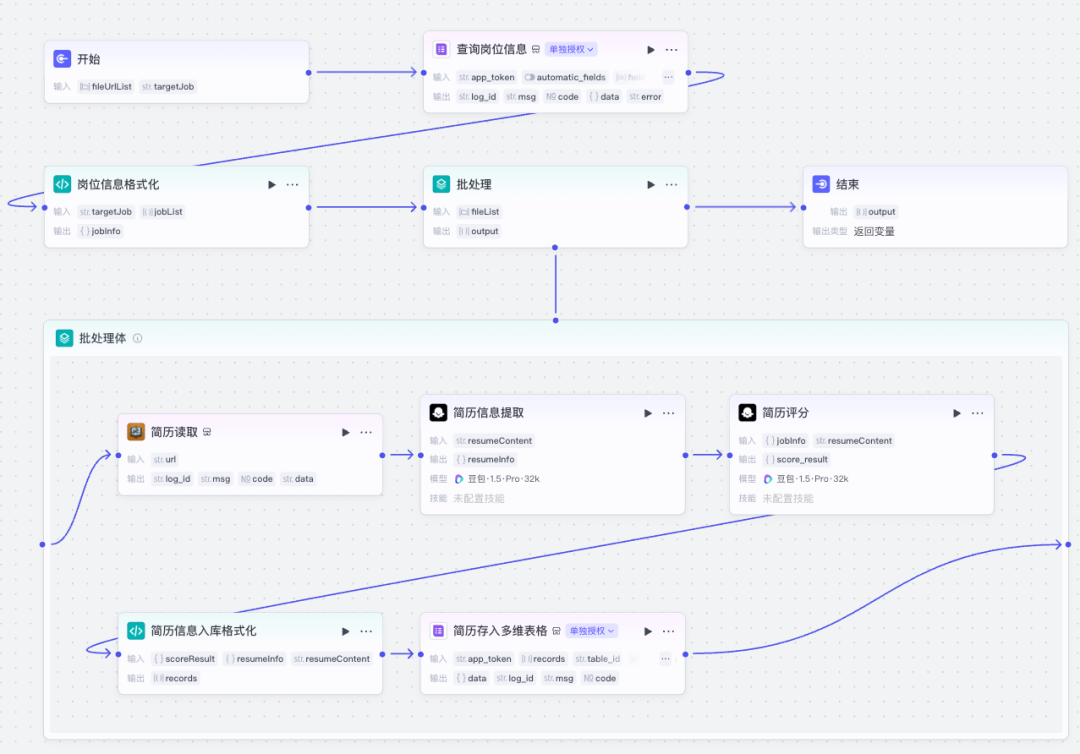Image resolution: width=1080 pixels, height=754 pixels.
Task: Run the 简历信息提取 node
Action: click(648, 413)
